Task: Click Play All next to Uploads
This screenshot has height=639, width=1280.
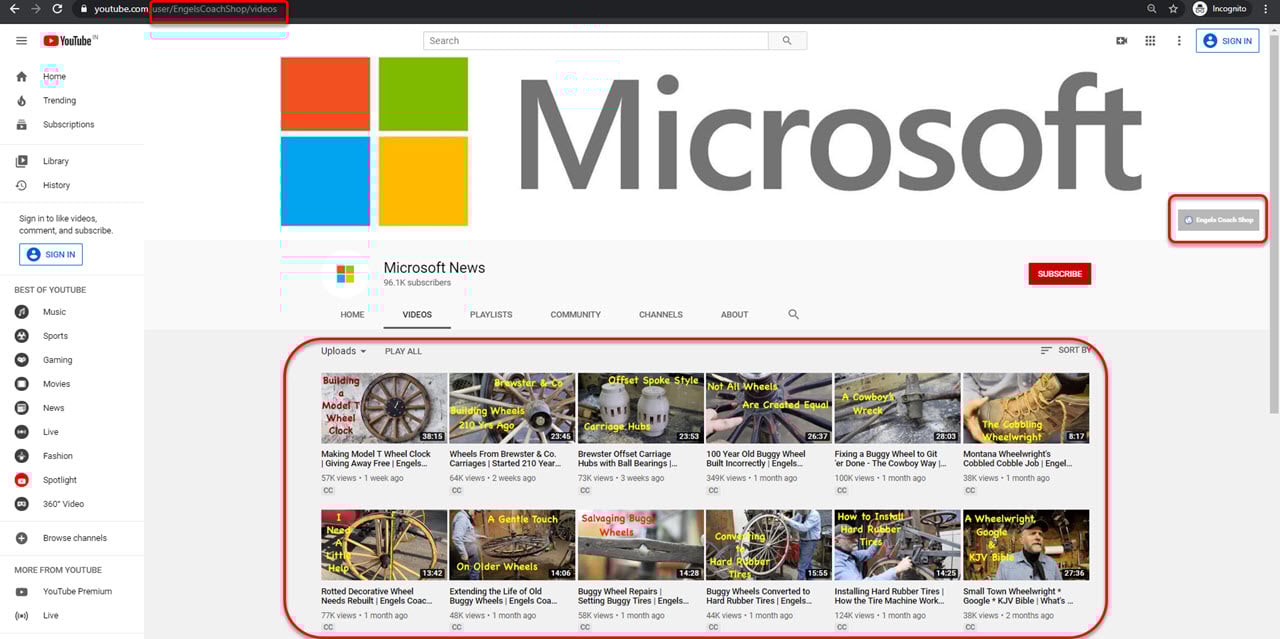Action: 404,351
